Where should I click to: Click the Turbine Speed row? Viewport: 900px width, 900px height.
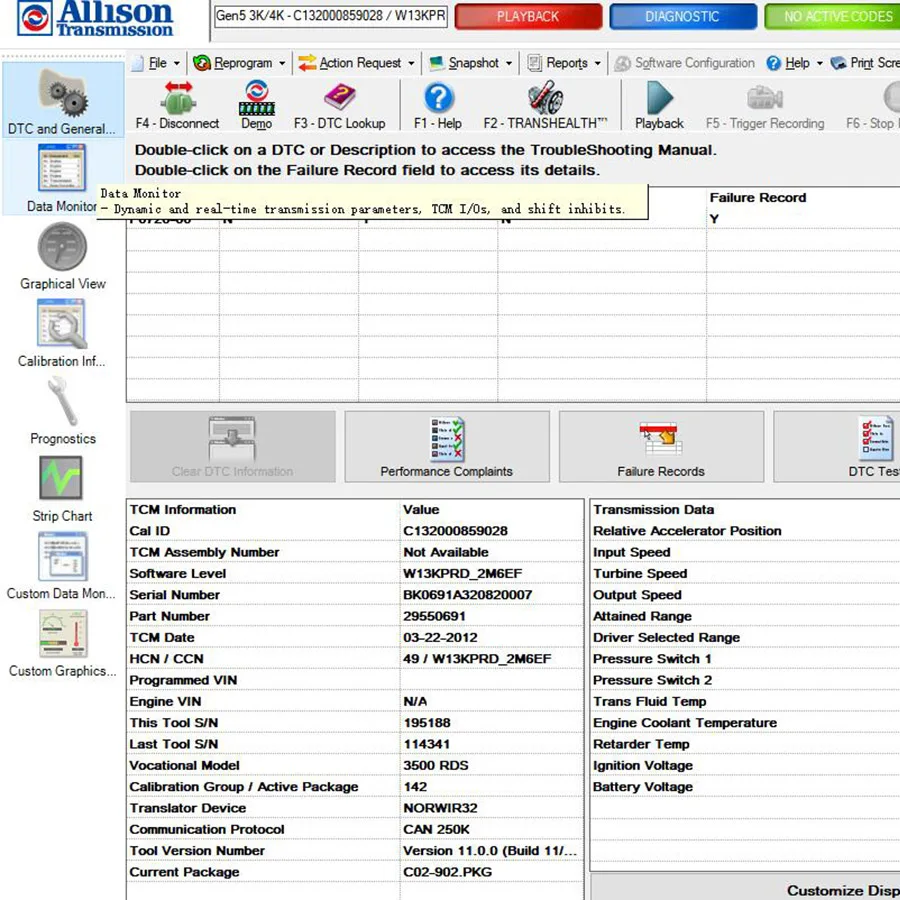[746, 573]
